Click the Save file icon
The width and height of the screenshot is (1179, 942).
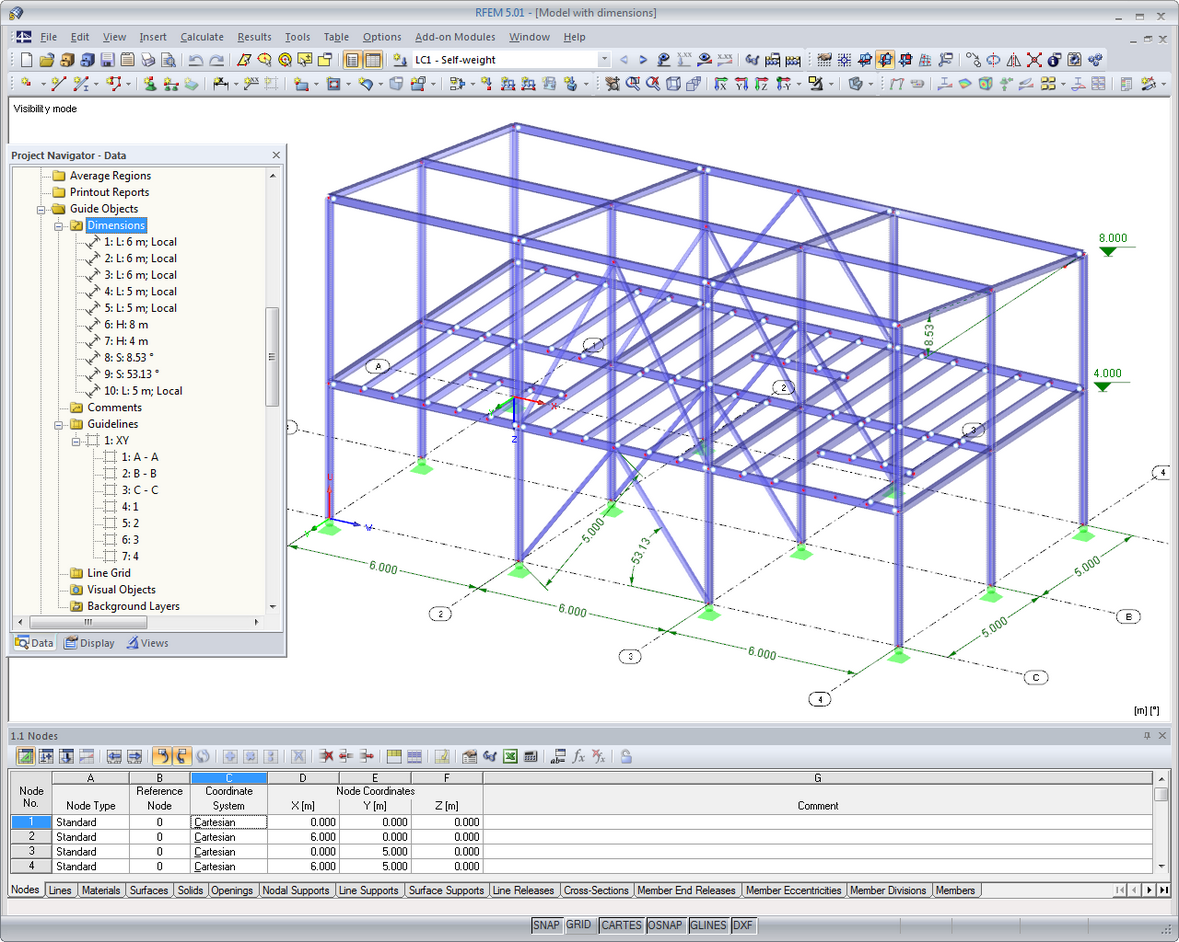[108, 60]
